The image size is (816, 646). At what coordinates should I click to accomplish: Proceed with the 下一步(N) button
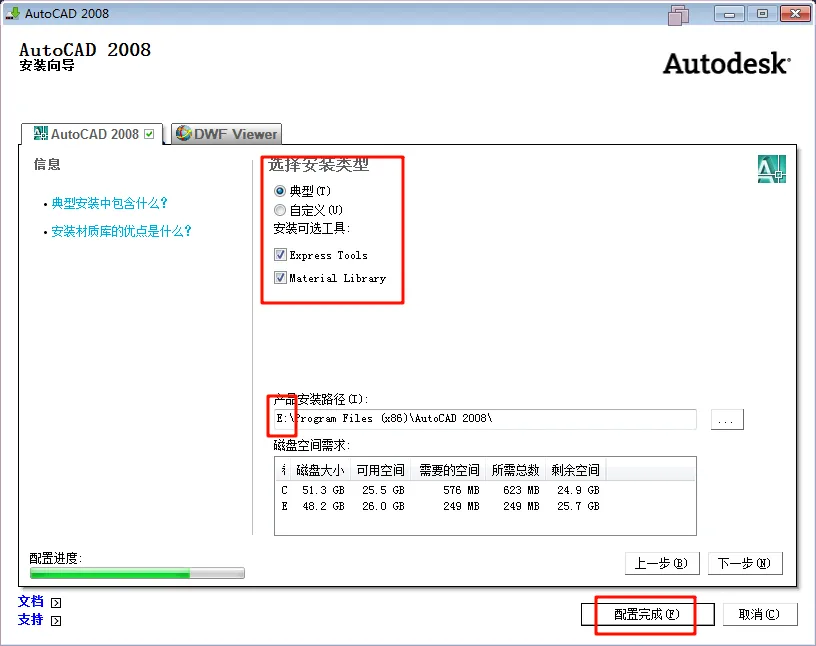[x=745, y=563]
